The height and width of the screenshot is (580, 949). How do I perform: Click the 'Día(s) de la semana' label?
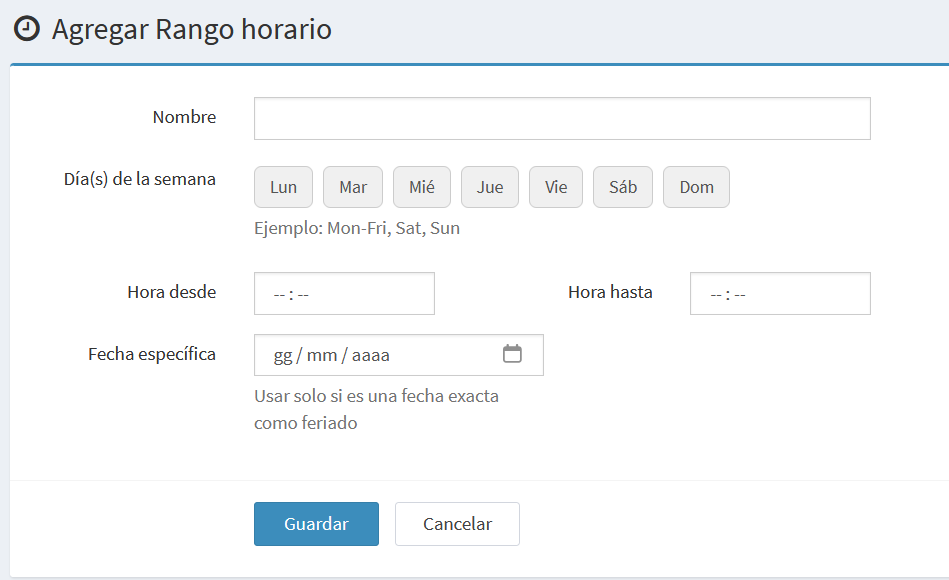click(140, 179)
